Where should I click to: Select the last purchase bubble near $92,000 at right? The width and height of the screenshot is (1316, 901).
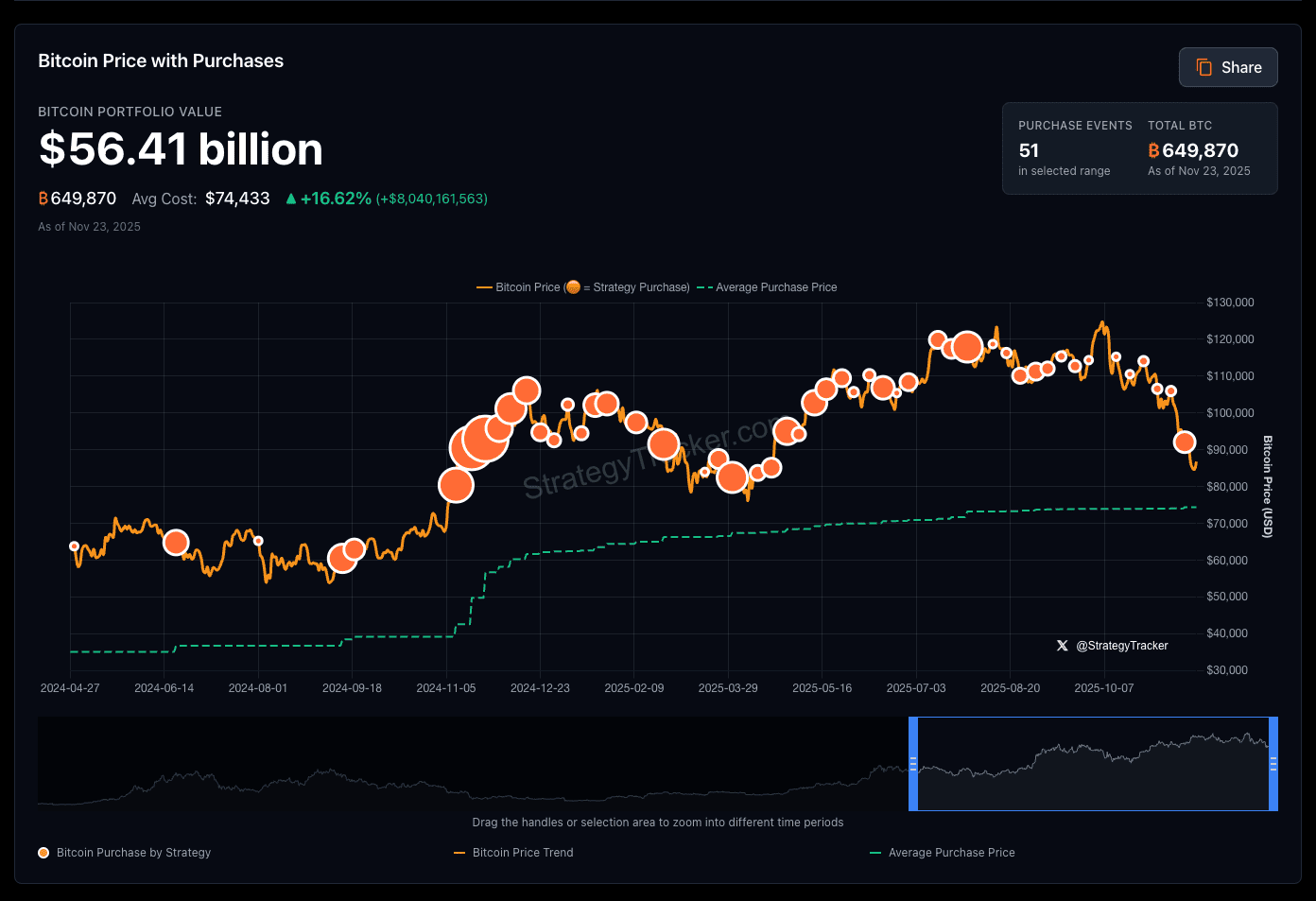[x=1184, y=442]
